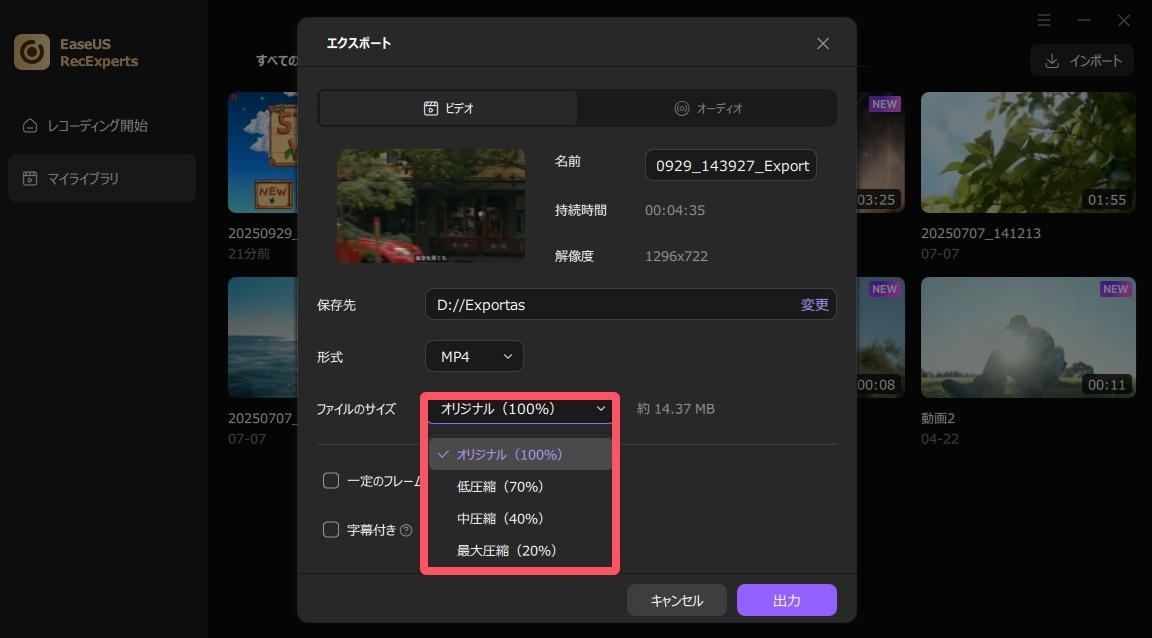Open the hamburger menu icon top right
This screenshot has height=638, width=1152.
click(1044, 20)
